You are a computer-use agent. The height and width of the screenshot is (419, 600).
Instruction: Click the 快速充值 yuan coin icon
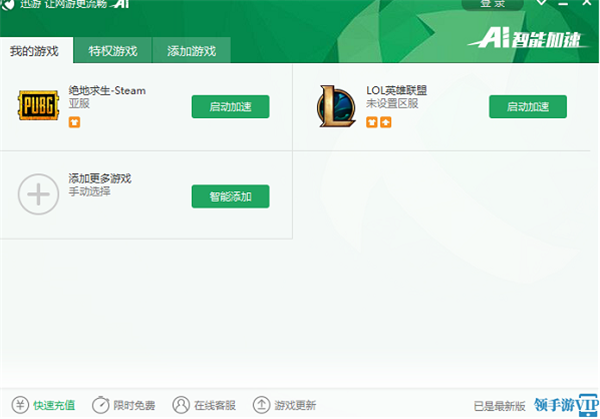(x=19, y=405)
